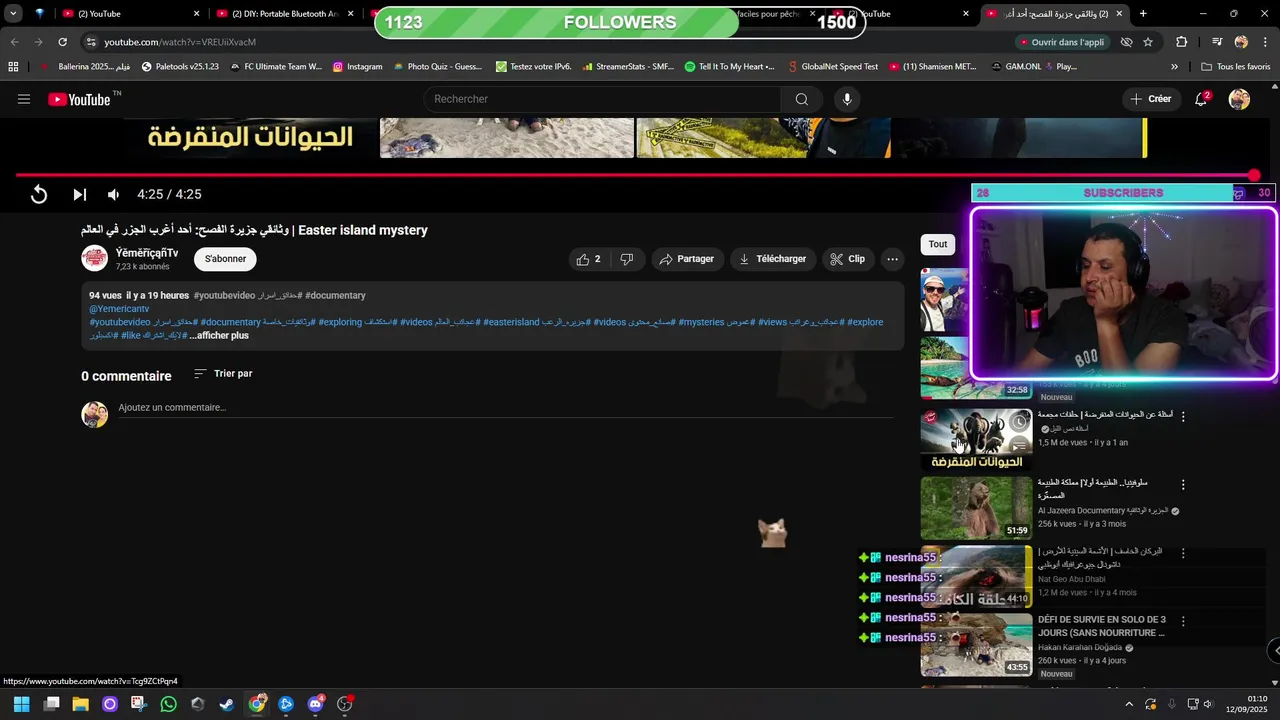The height and width of the screenshot is (720, 1280).
Task: Select the Tout filter chip
Action: [938, 244]
